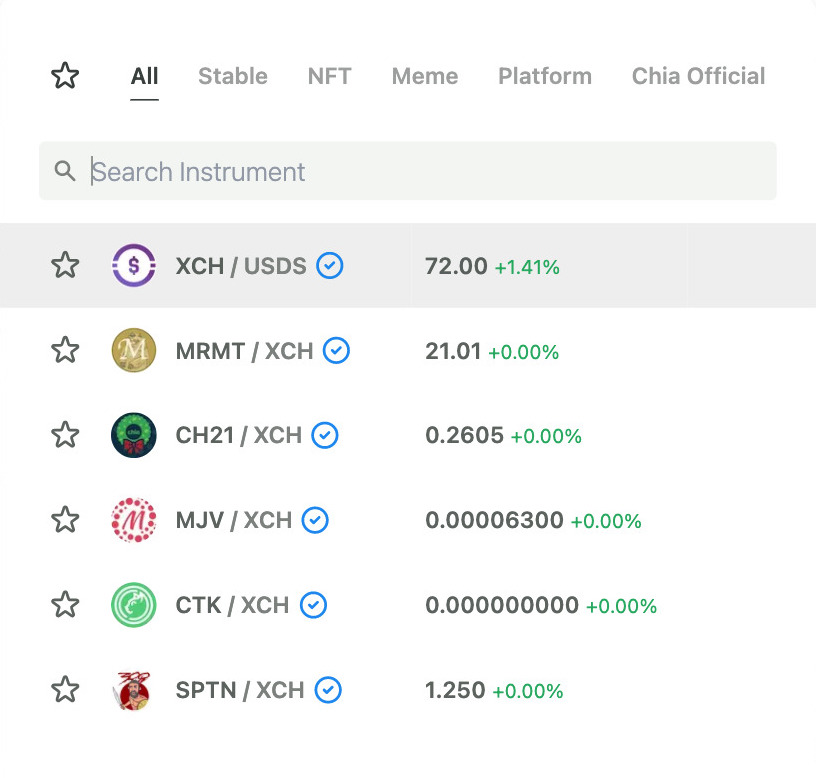Click verified badge next to XCH / USDS
The image size is (816, 778).
(329, 265)
